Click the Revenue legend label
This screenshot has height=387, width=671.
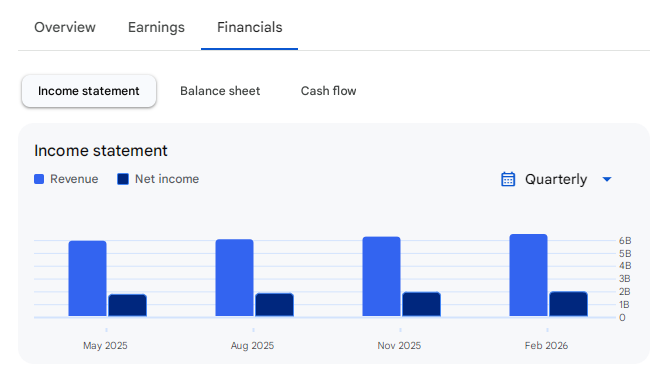point(74,179)
